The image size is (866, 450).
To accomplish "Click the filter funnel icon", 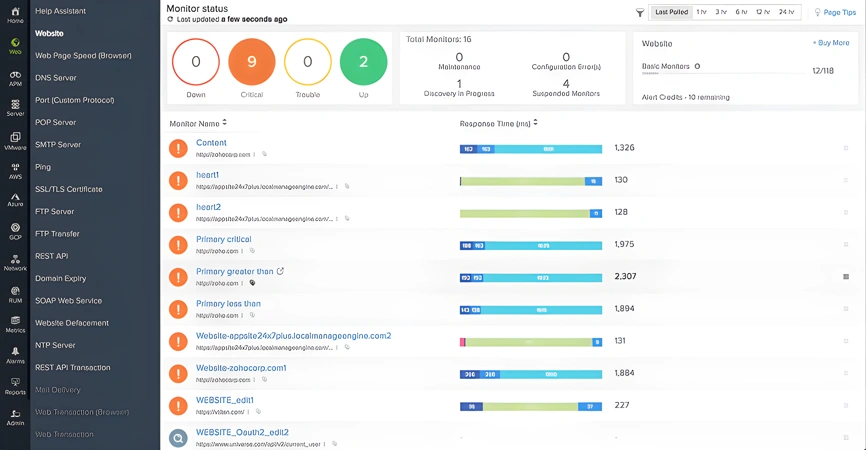I will [640, 12].
